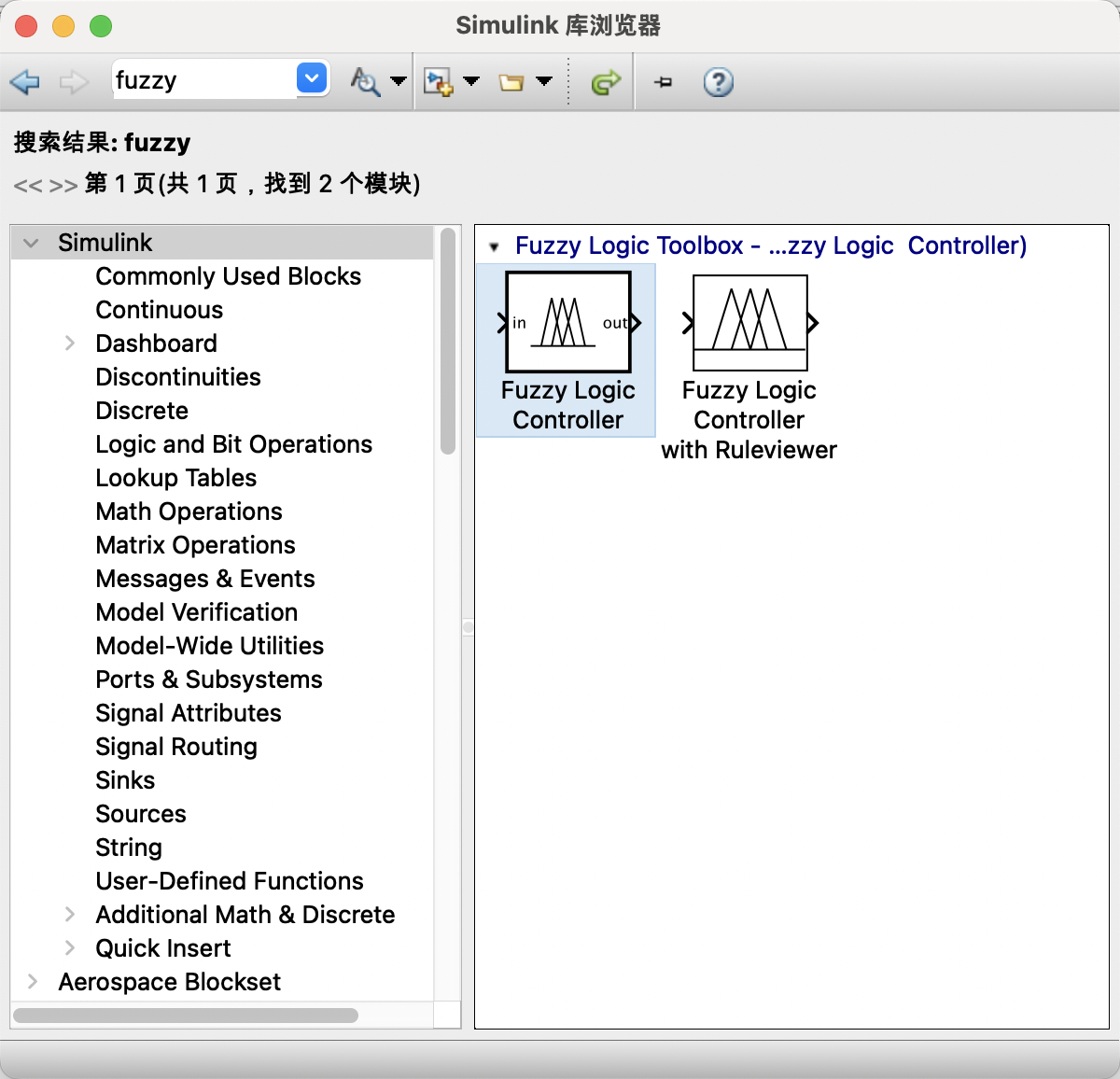Click the search magnifier icon
This screenshot has height=1079, width=1120.
(365, 82)
